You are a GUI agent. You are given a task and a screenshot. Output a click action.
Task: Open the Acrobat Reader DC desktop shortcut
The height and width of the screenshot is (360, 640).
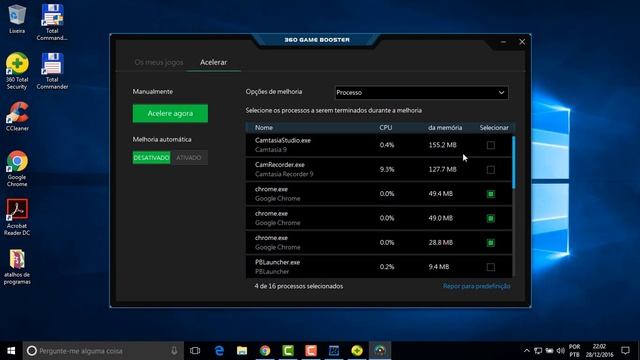point(17,217)
